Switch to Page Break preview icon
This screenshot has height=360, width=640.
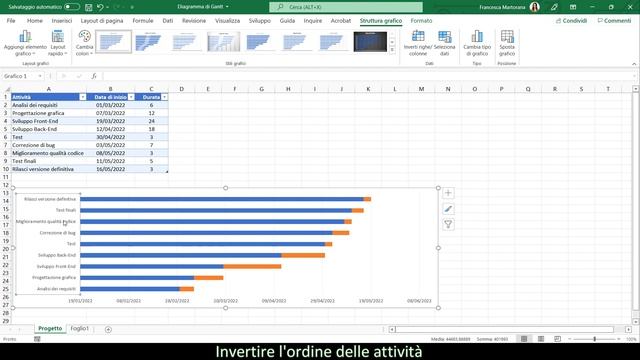point(558,339)
